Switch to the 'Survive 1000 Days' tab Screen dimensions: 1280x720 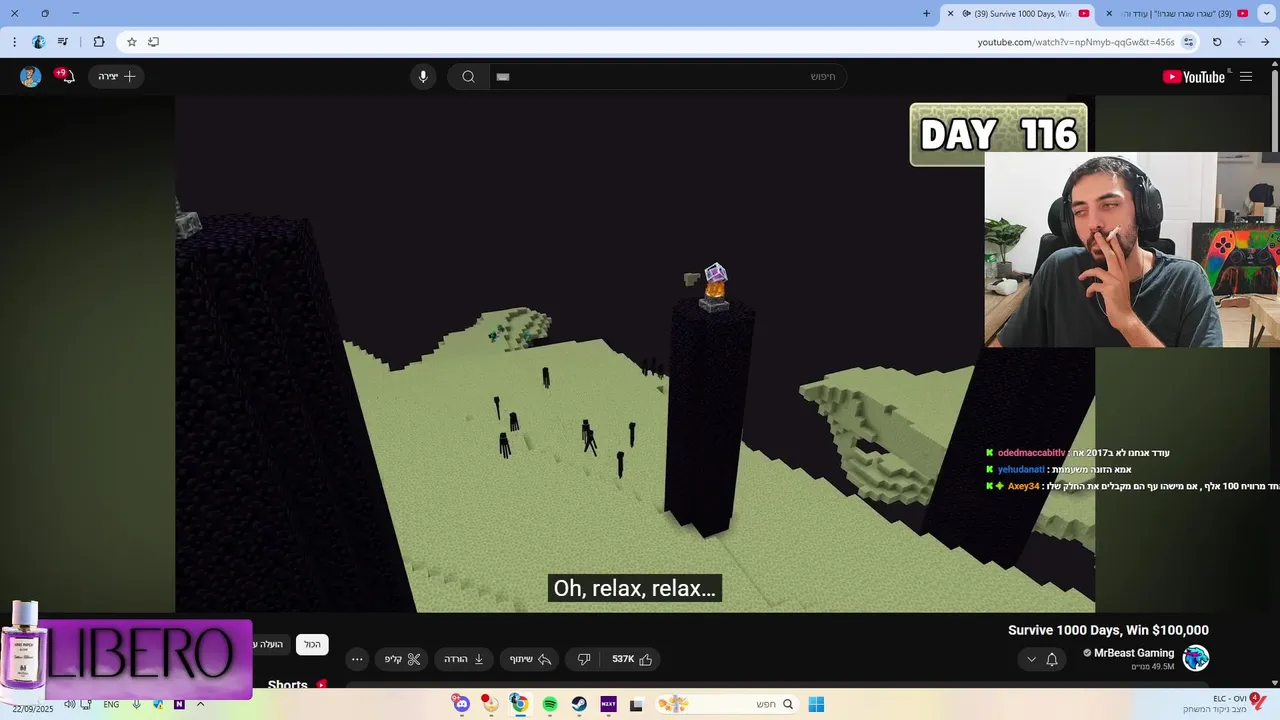tap(1017, 13)
